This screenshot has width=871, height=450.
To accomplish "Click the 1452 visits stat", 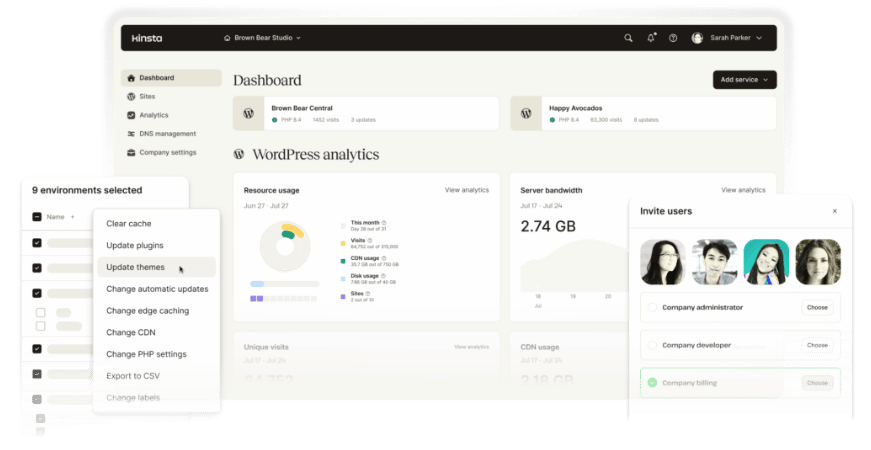I will pos(326,120).
